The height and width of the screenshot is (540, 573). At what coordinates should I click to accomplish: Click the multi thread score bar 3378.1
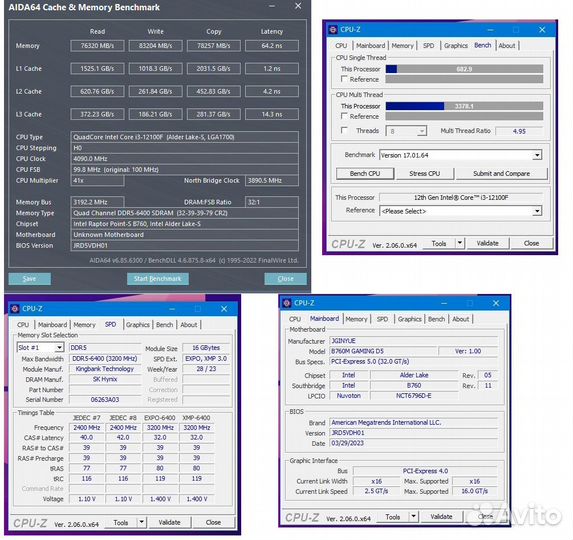[464, 106]
